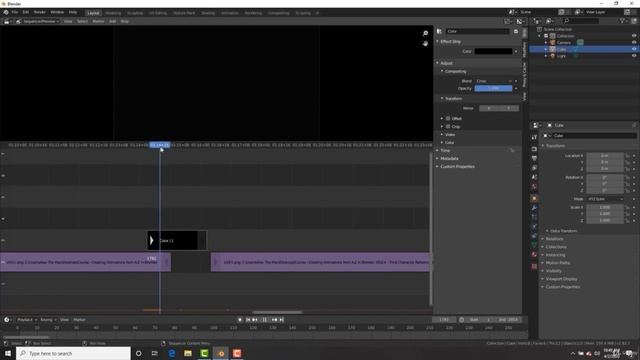The image size is (640, 360).
Task: Toggle Mirror X button
Action: tap(489, 108)
